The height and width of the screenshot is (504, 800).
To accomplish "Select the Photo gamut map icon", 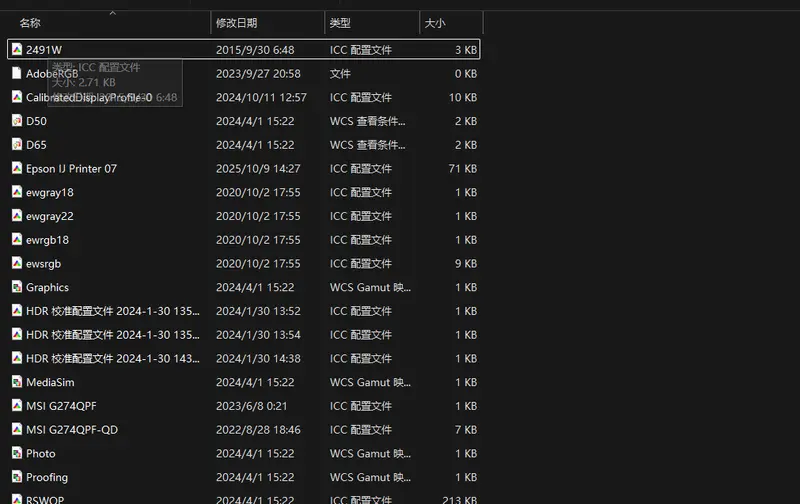I will (17, 453).
